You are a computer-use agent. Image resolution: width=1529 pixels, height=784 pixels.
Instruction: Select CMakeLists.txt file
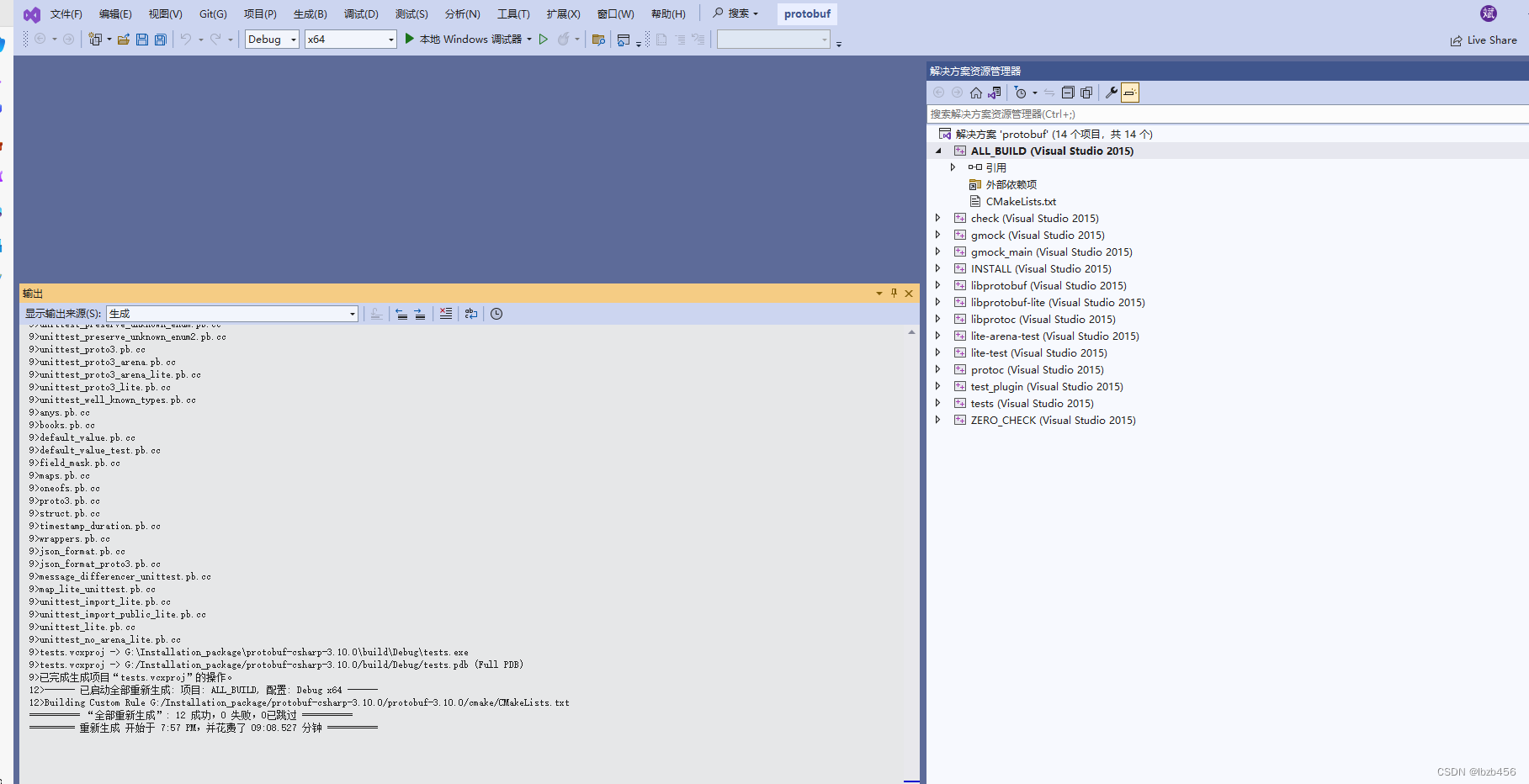(1021, 201)
